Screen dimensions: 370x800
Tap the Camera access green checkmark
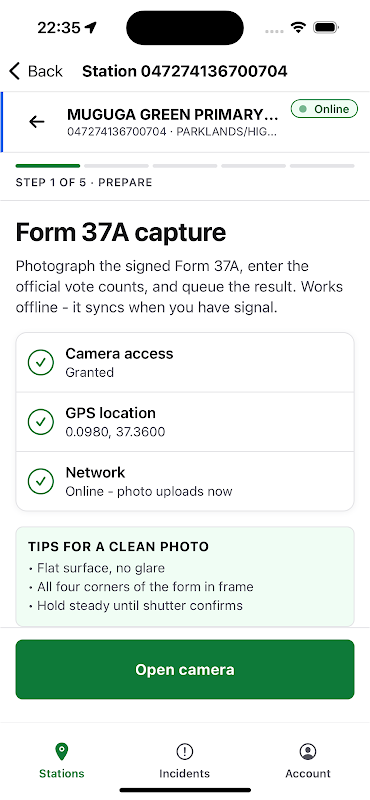pyautogui.click(x=41, y=363)
